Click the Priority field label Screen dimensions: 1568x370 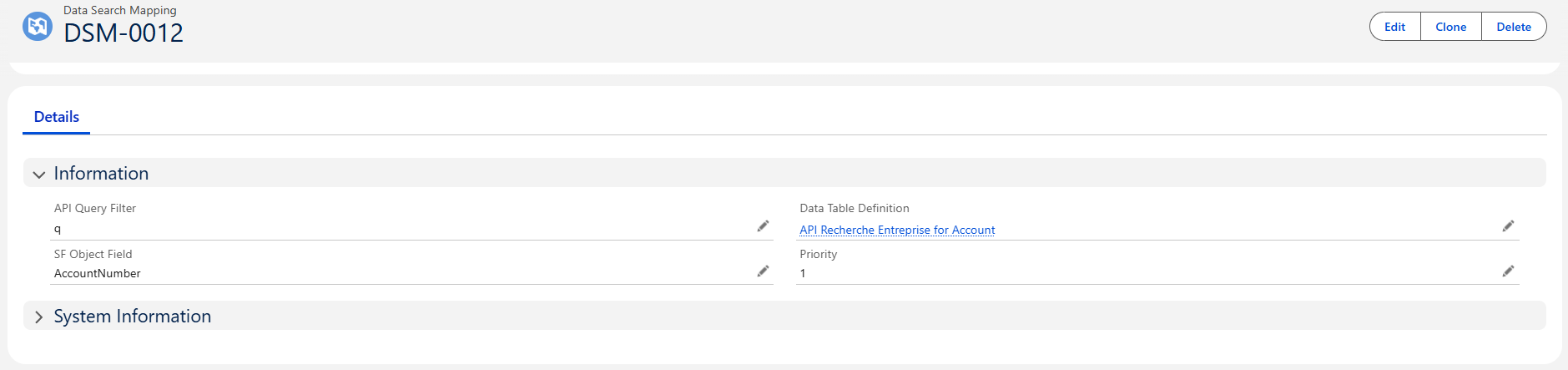[x=819, y=254]
